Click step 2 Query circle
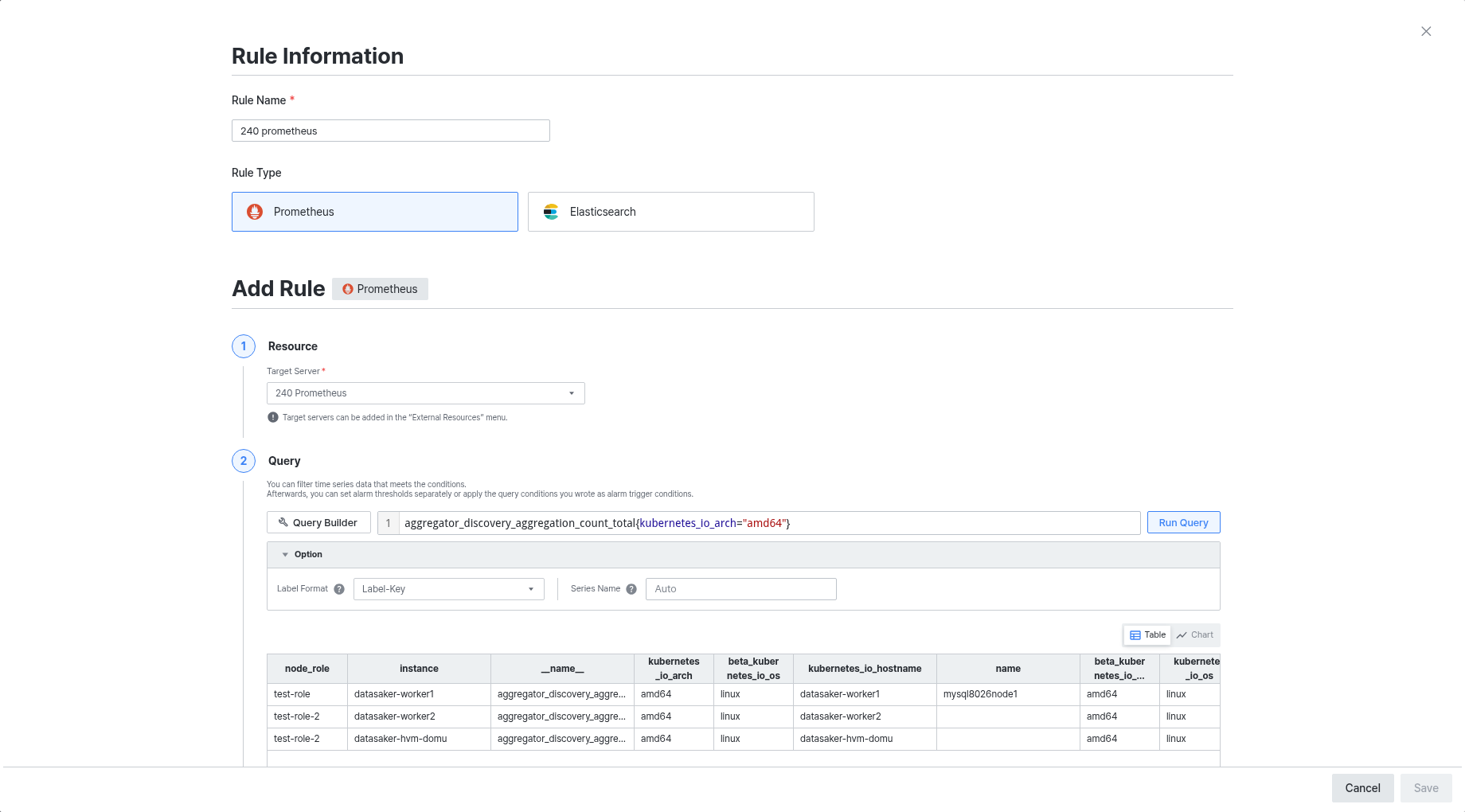This screenshot has height=812, width=1465. click(x=244, y=461)
